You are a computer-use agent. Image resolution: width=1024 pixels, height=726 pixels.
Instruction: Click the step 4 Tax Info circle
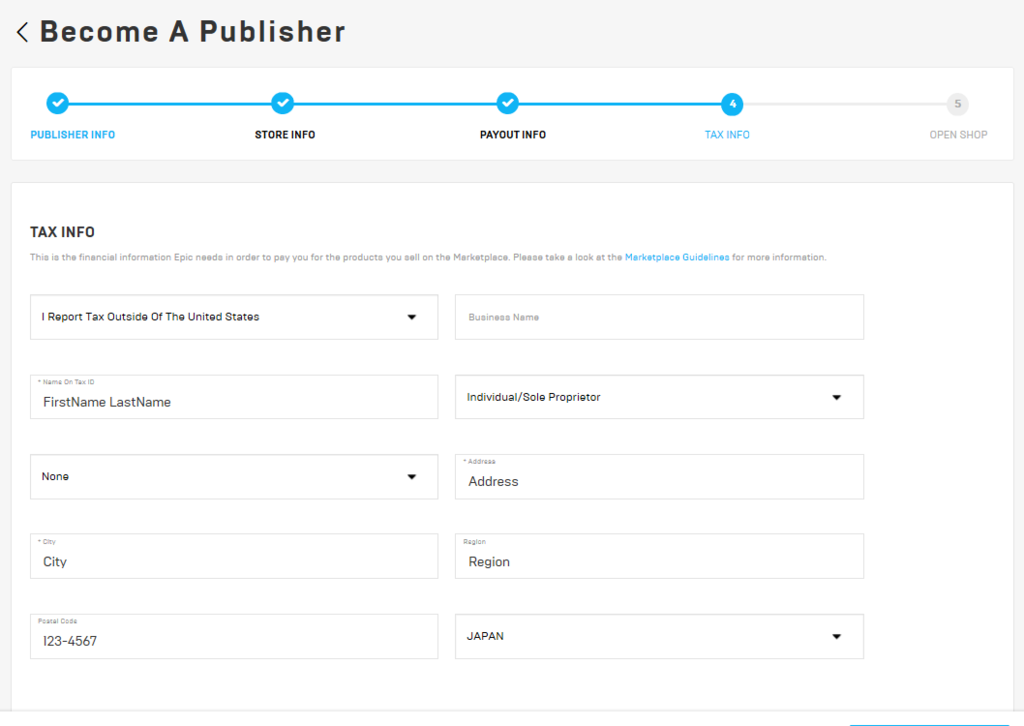click(x=733, y=104)
